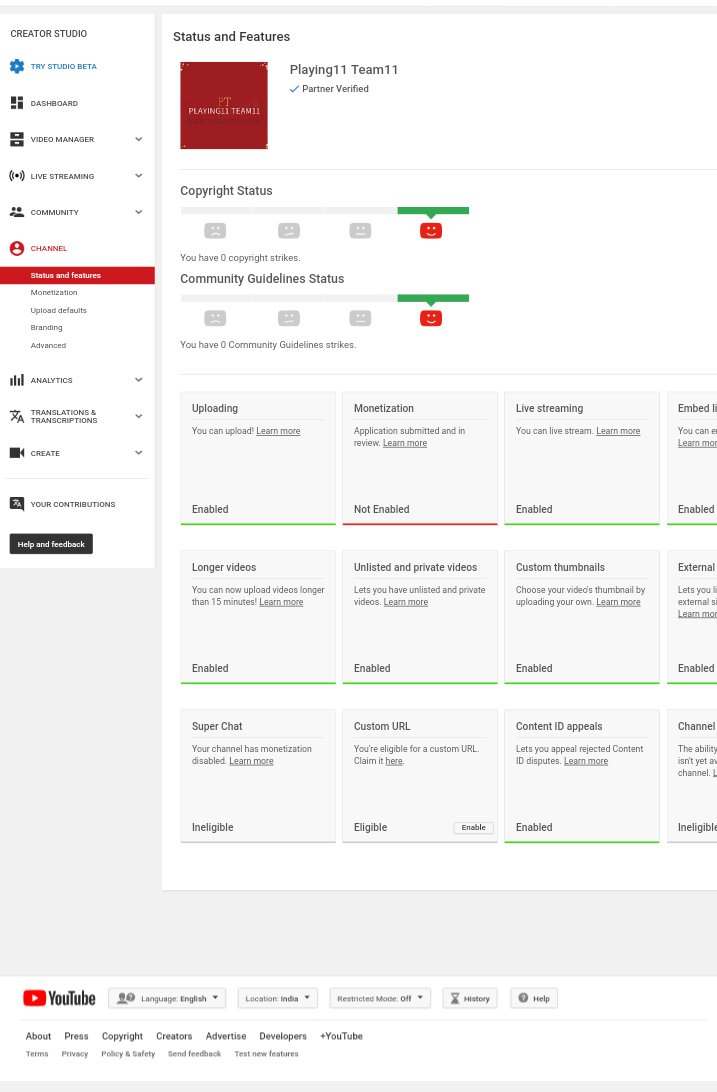Screen dimensions: 717x1092
Task: Expand the Community chevron
Action: [x=139, y=212]
